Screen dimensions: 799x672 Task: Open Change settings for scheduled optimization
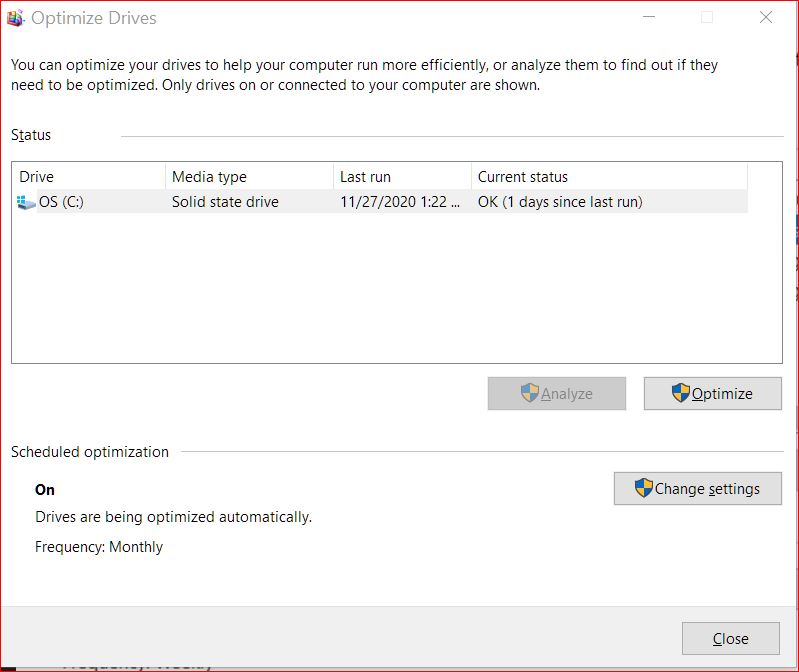[x=698, y=489]
